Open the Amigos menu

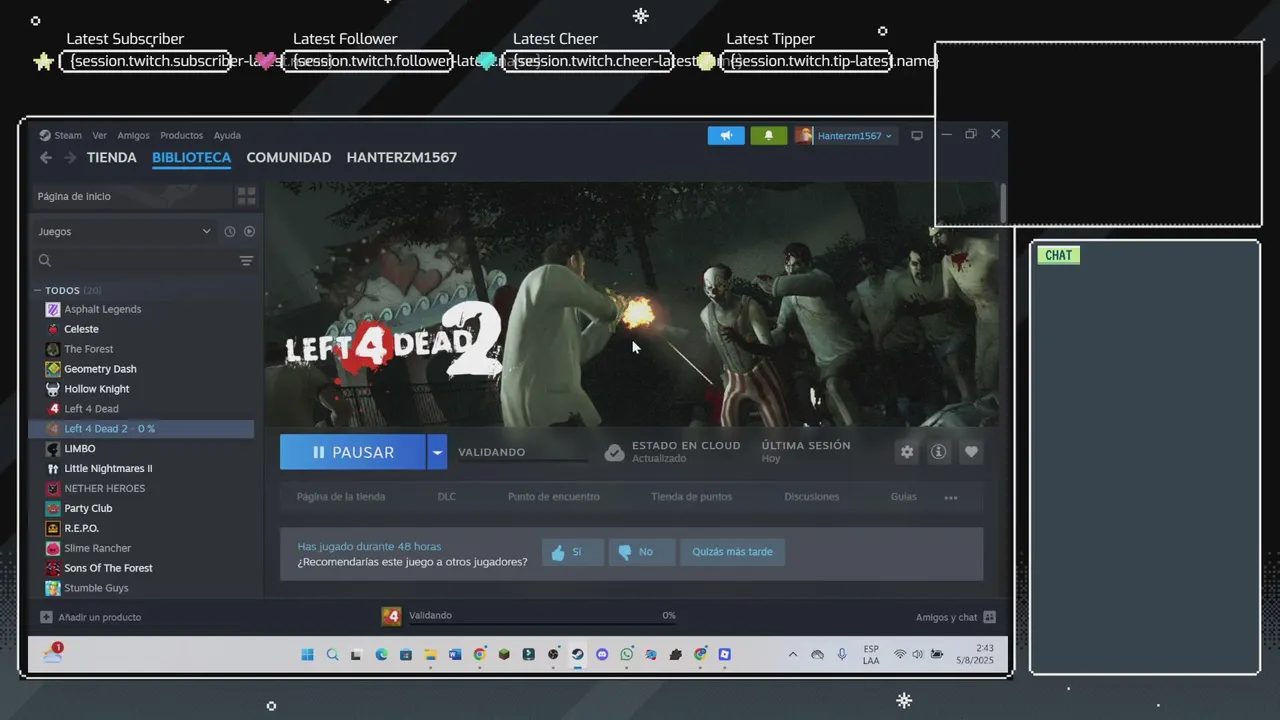(133, 135)
